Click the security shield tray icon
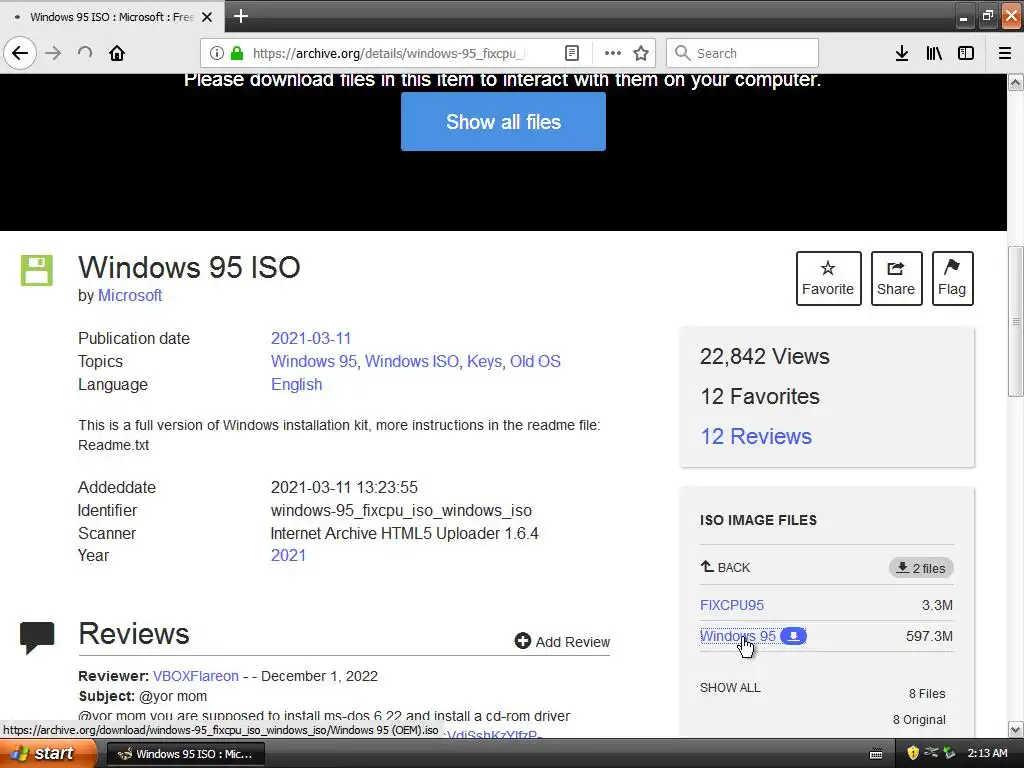Viewport: 1024px width, 768px height. (913, 753)
